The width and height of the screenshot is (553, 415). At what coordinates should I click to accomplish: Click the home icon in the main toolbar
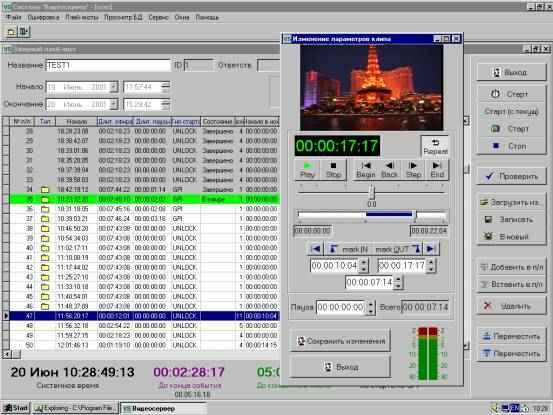click(11, 32)
